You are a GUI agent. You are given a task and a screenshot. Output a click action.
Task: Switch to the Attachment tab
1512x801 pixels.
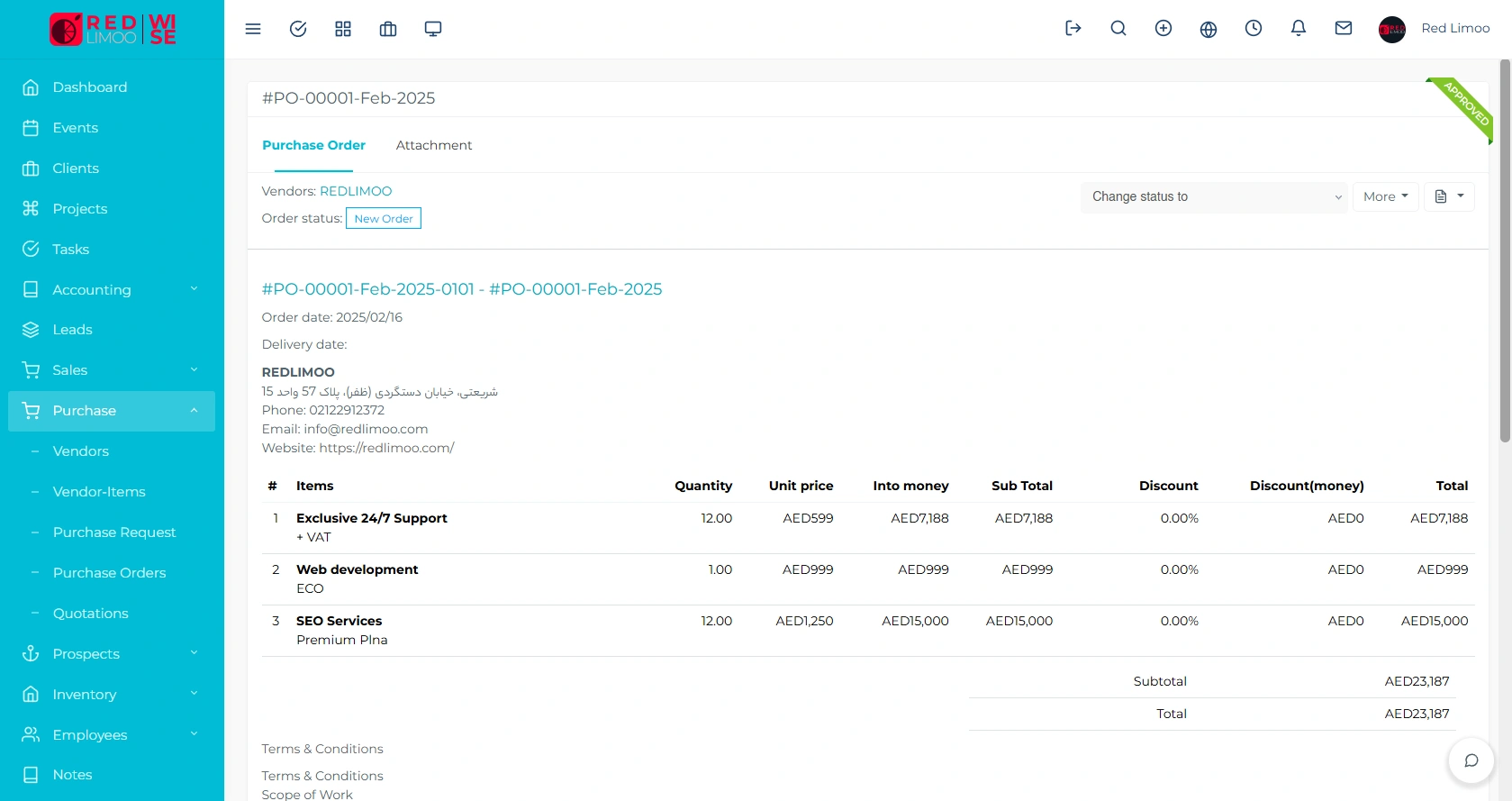click(x=434, y=145)
